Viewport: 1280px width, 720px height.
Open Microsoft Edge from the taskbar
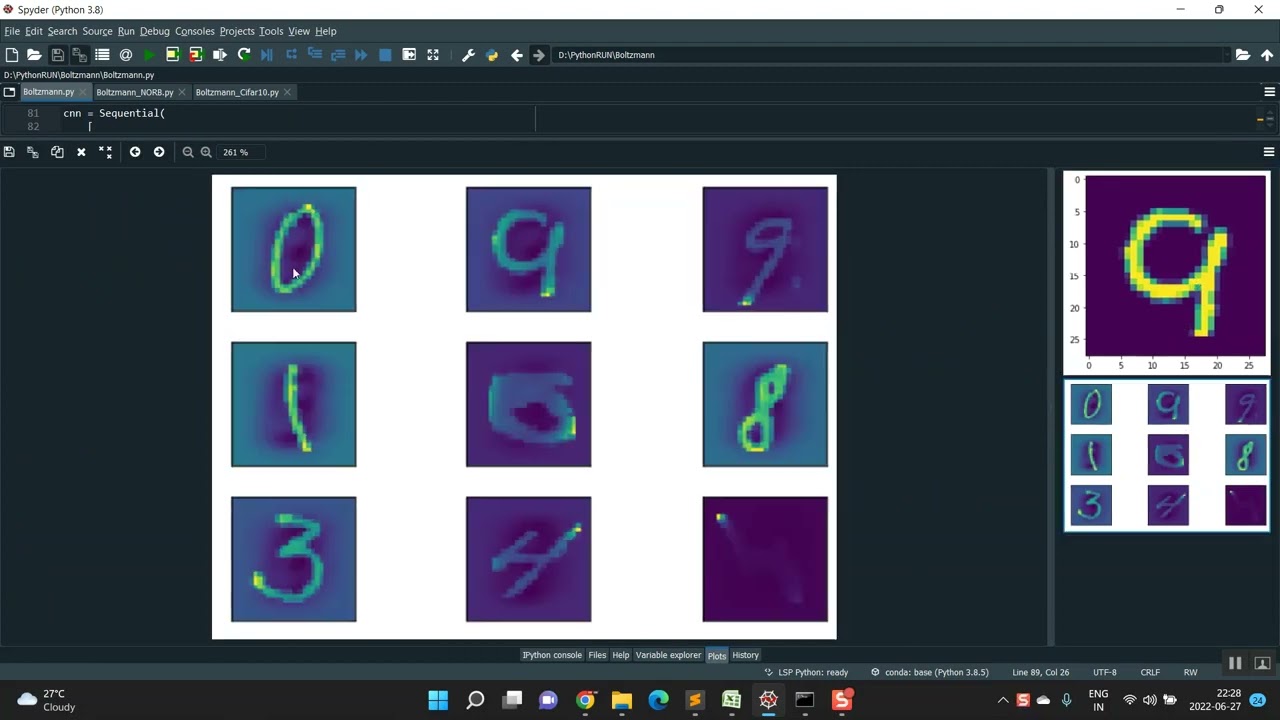658,700
